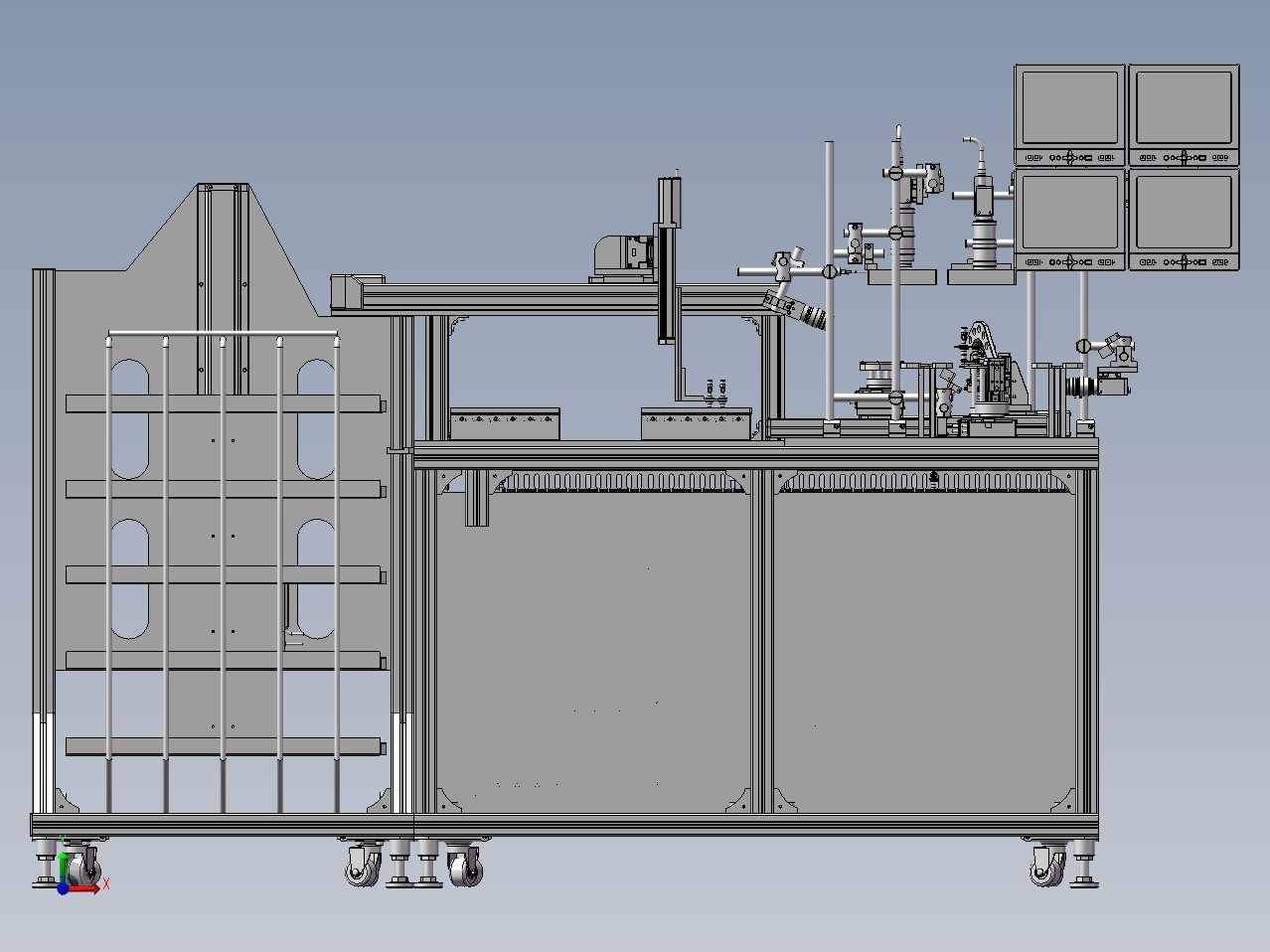Select the far-right caster wheel

click(x=1048, y=865)
